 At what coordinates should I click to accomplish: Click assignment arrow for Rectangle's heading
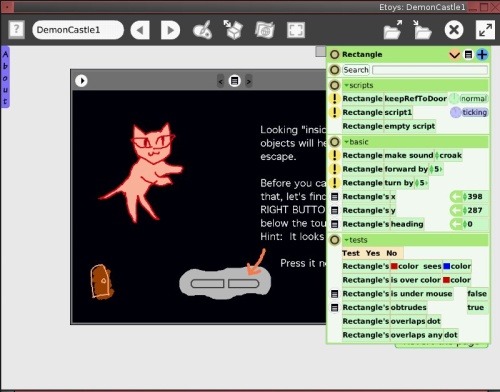coord(455,224)
